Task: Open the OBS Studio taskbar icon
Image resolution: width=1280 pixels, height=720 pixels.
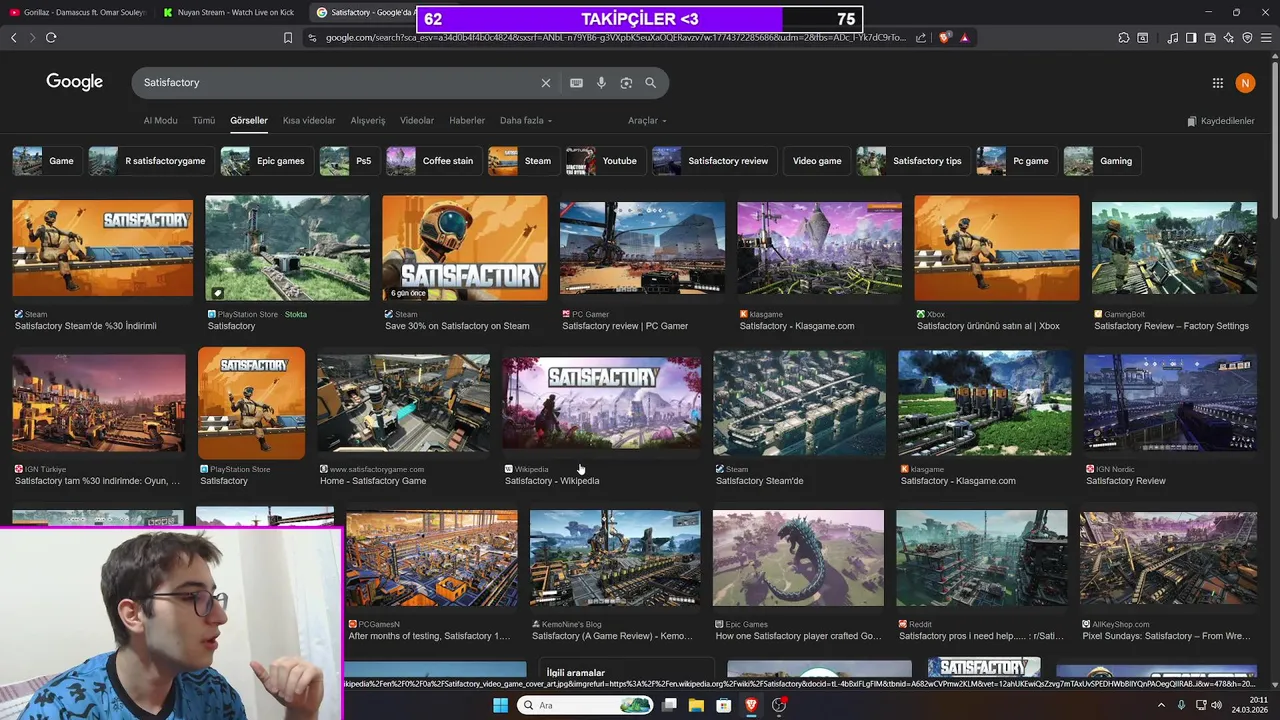Action: [x=779, y=705]
